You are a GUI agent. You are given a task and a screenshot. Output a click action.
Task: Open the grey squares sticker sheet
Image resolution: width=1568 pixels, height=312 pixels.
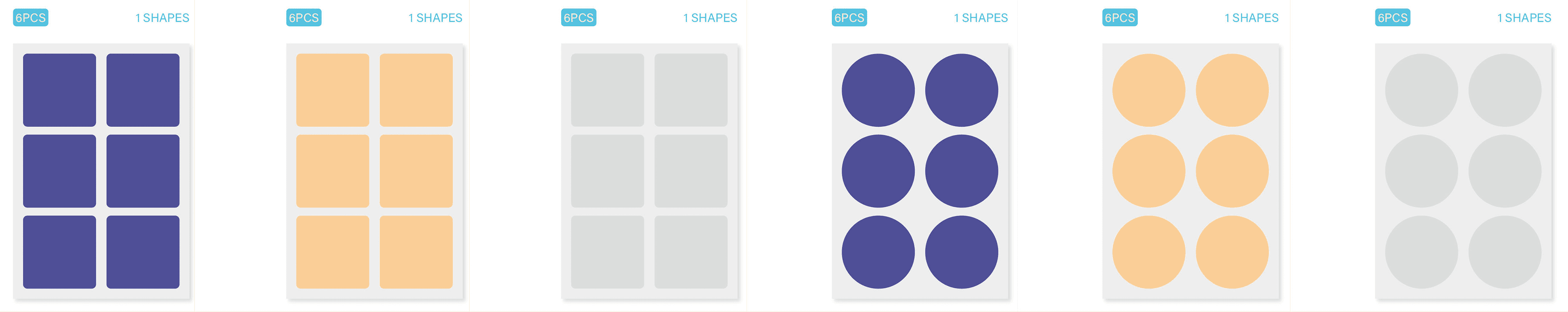tap(649, 171)
